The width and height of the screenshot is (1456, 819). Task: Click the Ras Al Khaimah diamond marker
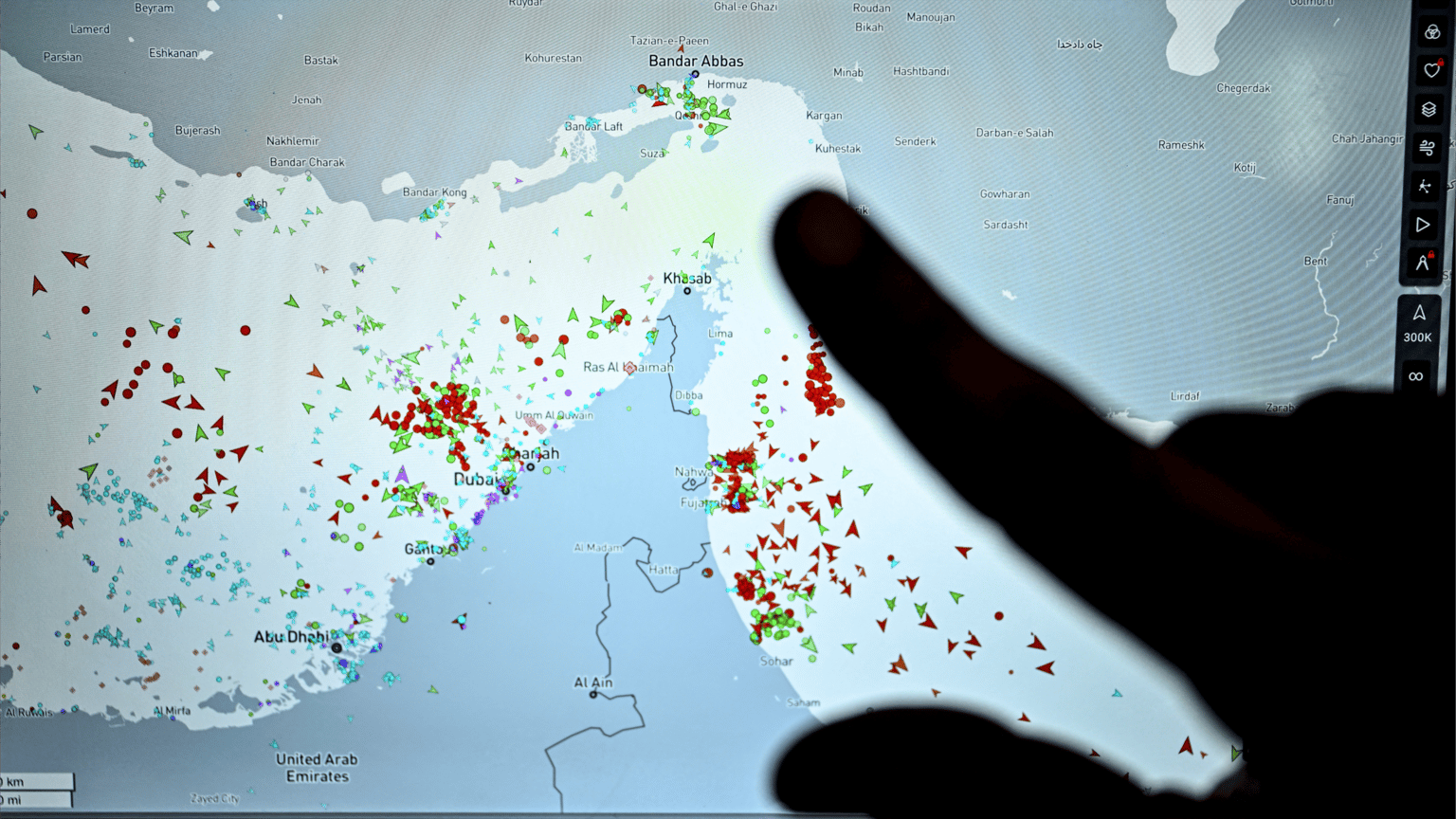click(629, 368)
